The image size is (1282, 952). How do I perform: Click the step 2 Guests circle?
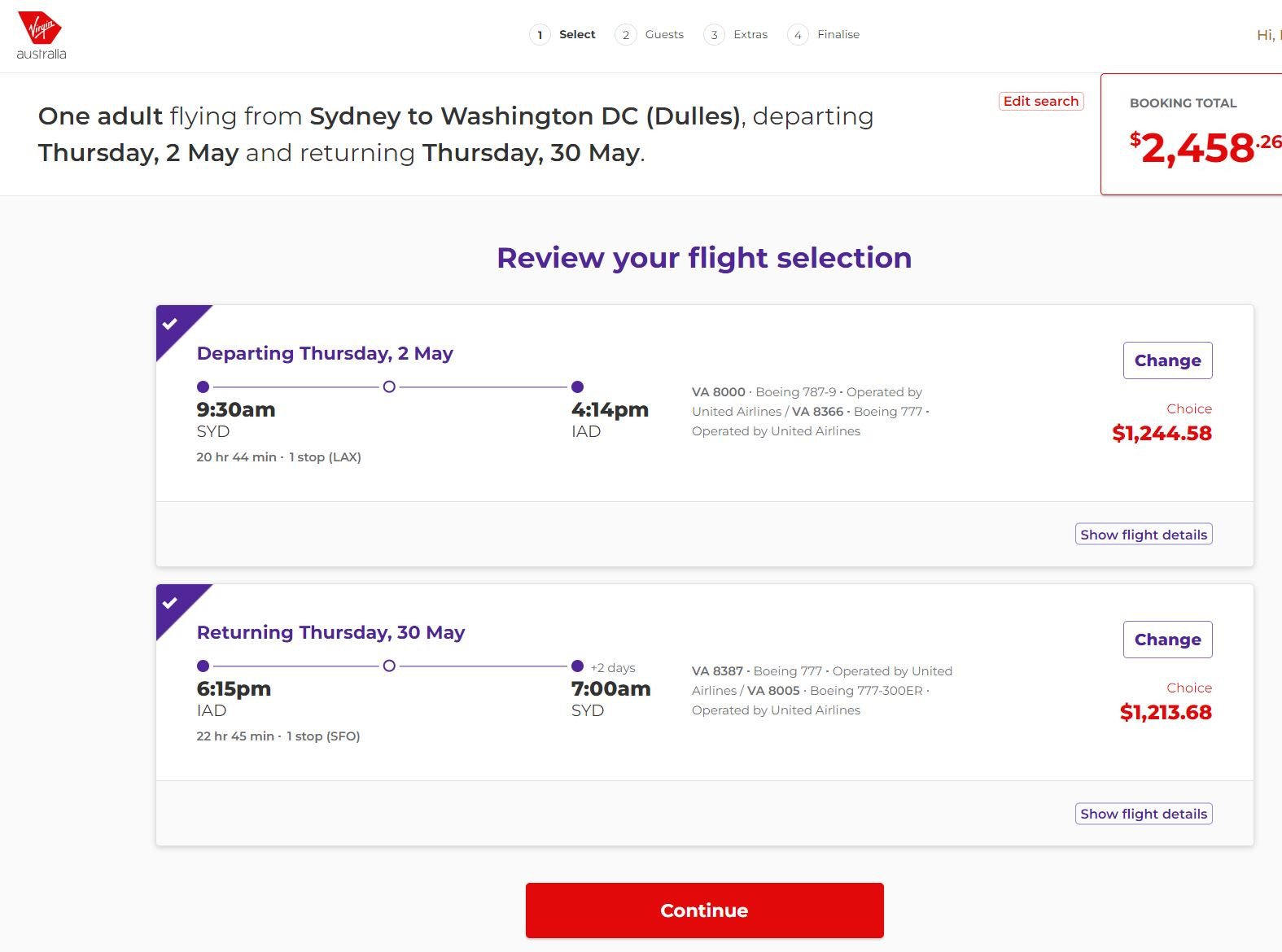625,35
